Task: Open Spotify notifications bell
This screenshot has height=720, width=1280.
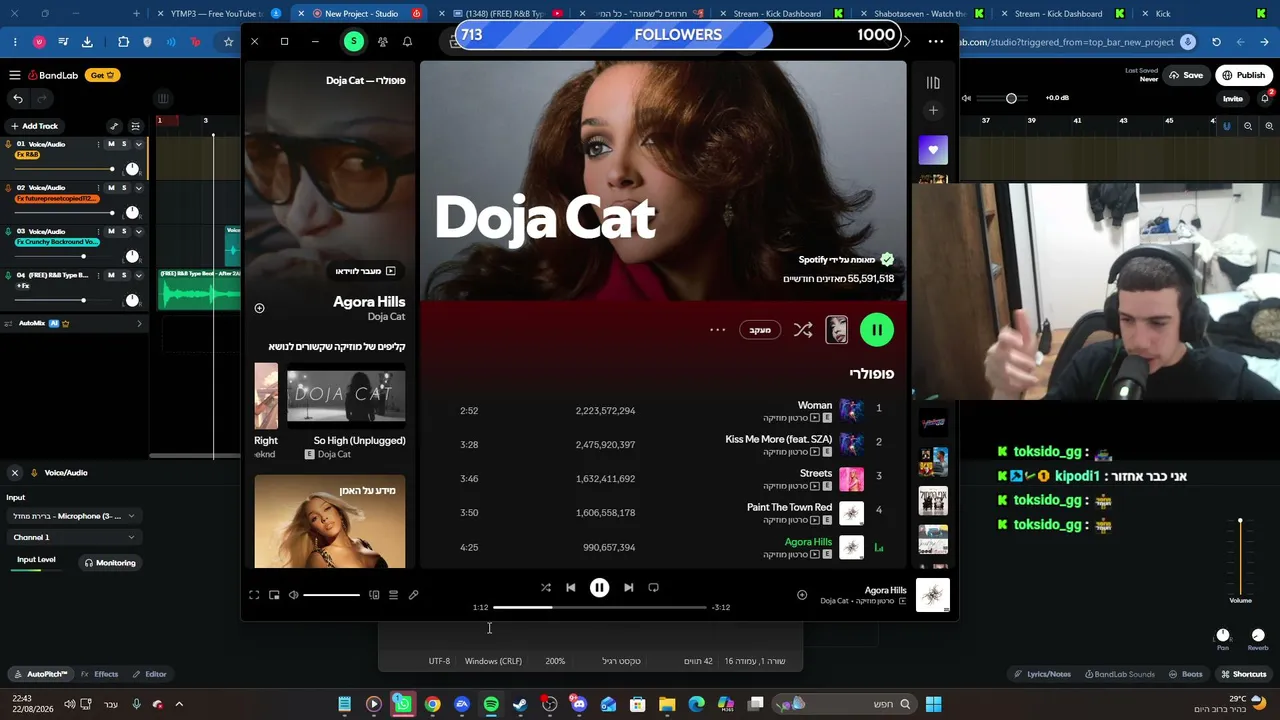Action: pos(407,41)
